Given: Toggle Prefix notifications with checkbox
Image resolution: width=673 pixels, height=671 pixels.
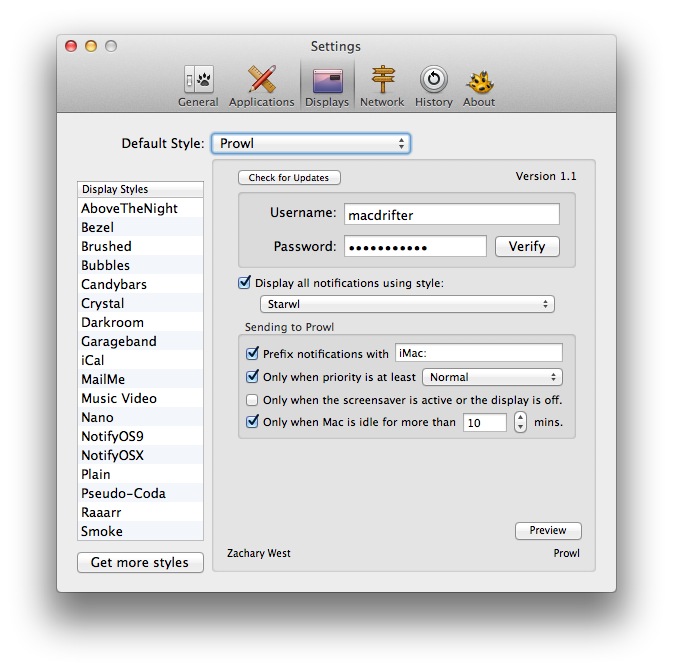Looking at the screenshot, I should [252, 353].
